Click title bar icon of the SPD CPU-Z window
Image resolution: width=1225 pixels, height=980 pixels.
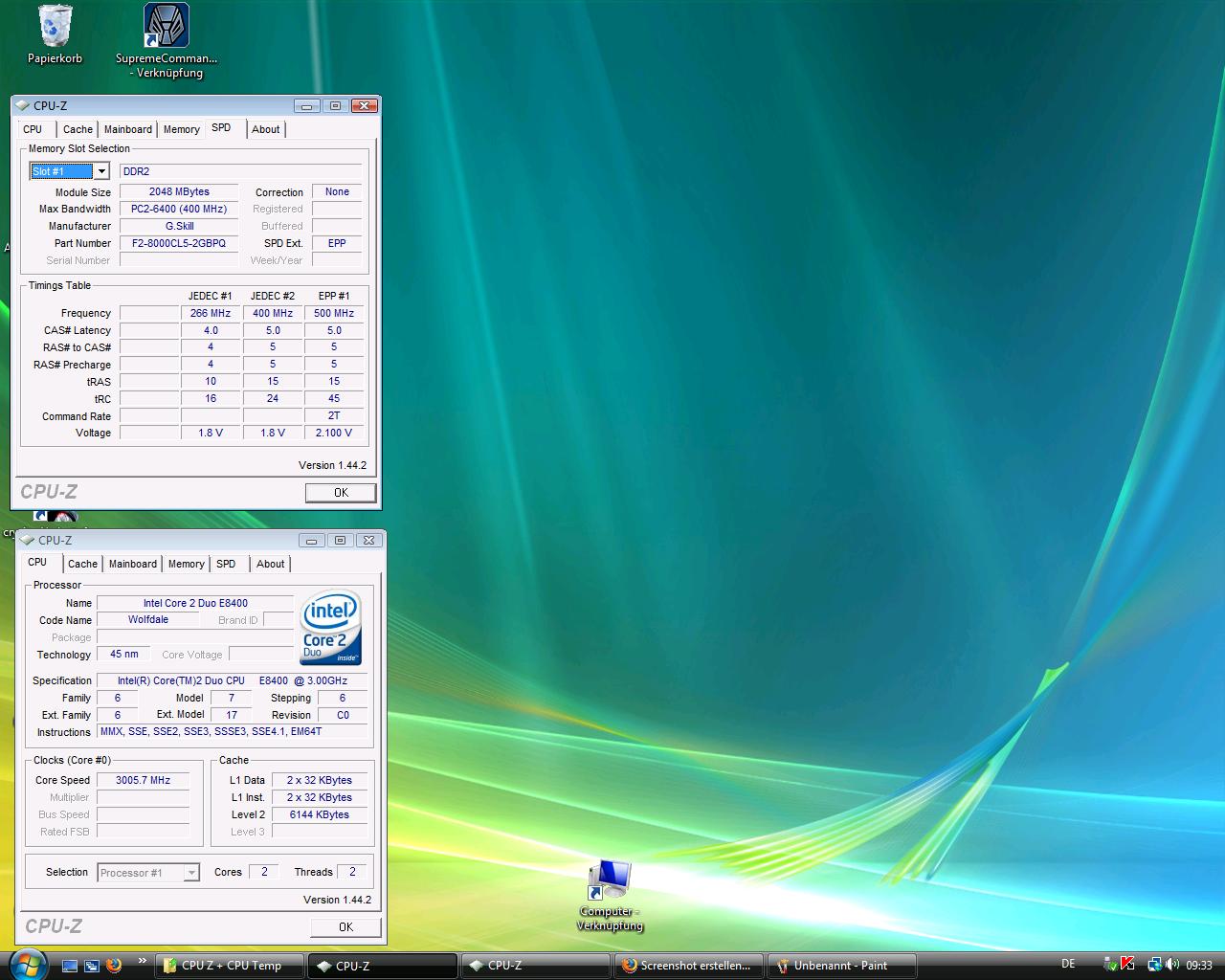[x=23, y=105]
